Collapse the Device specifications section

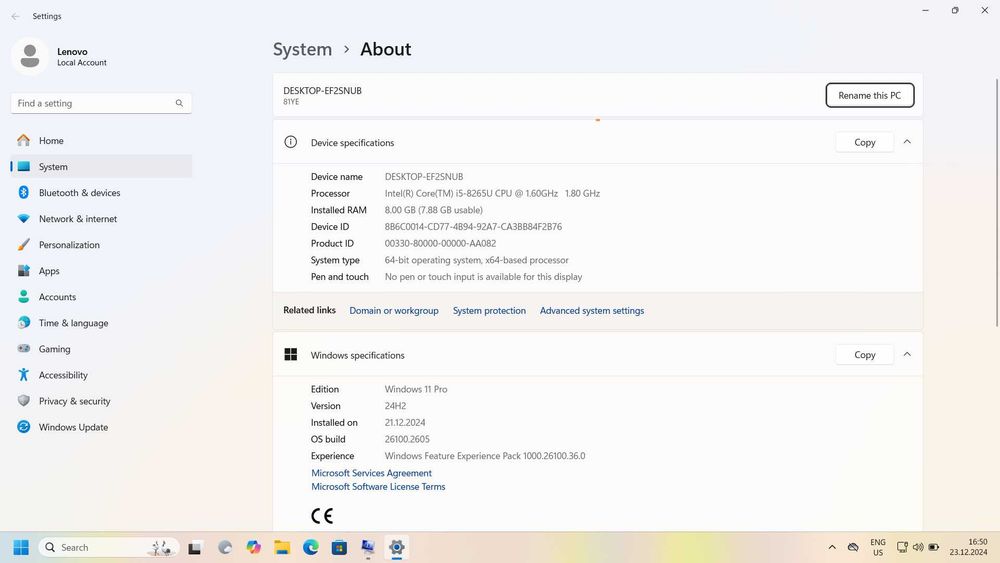coord(907,142)
